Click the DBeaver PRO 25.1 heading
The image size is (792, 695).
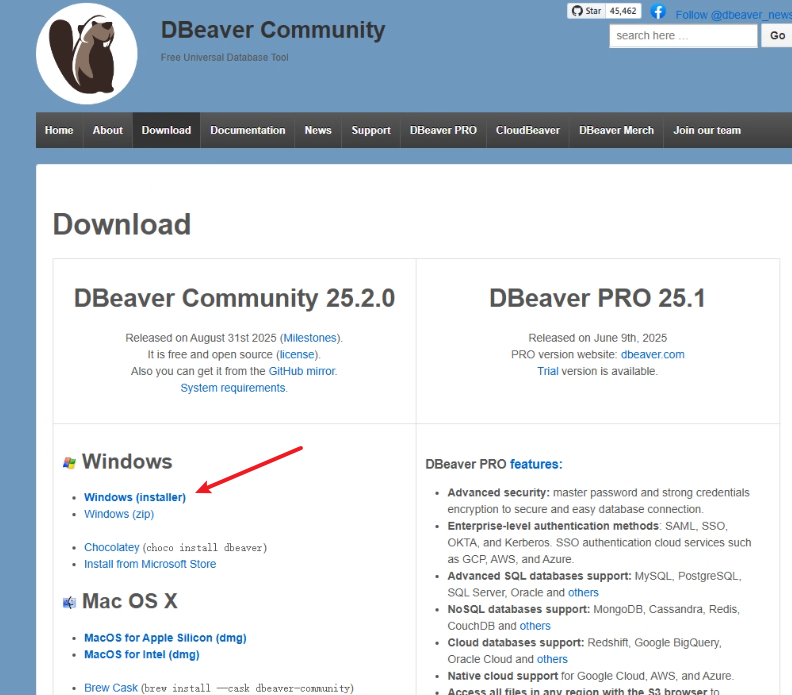(x=597, y=298)
